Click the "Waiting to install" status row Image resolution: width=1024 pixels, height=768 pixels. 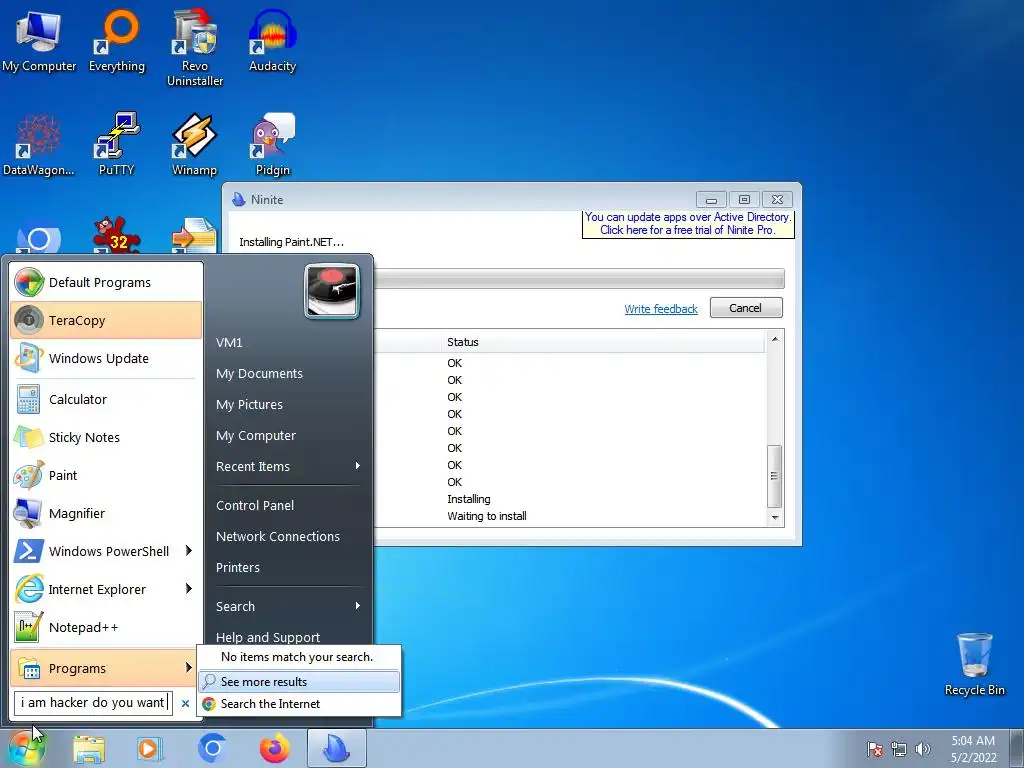click(487, 516)
